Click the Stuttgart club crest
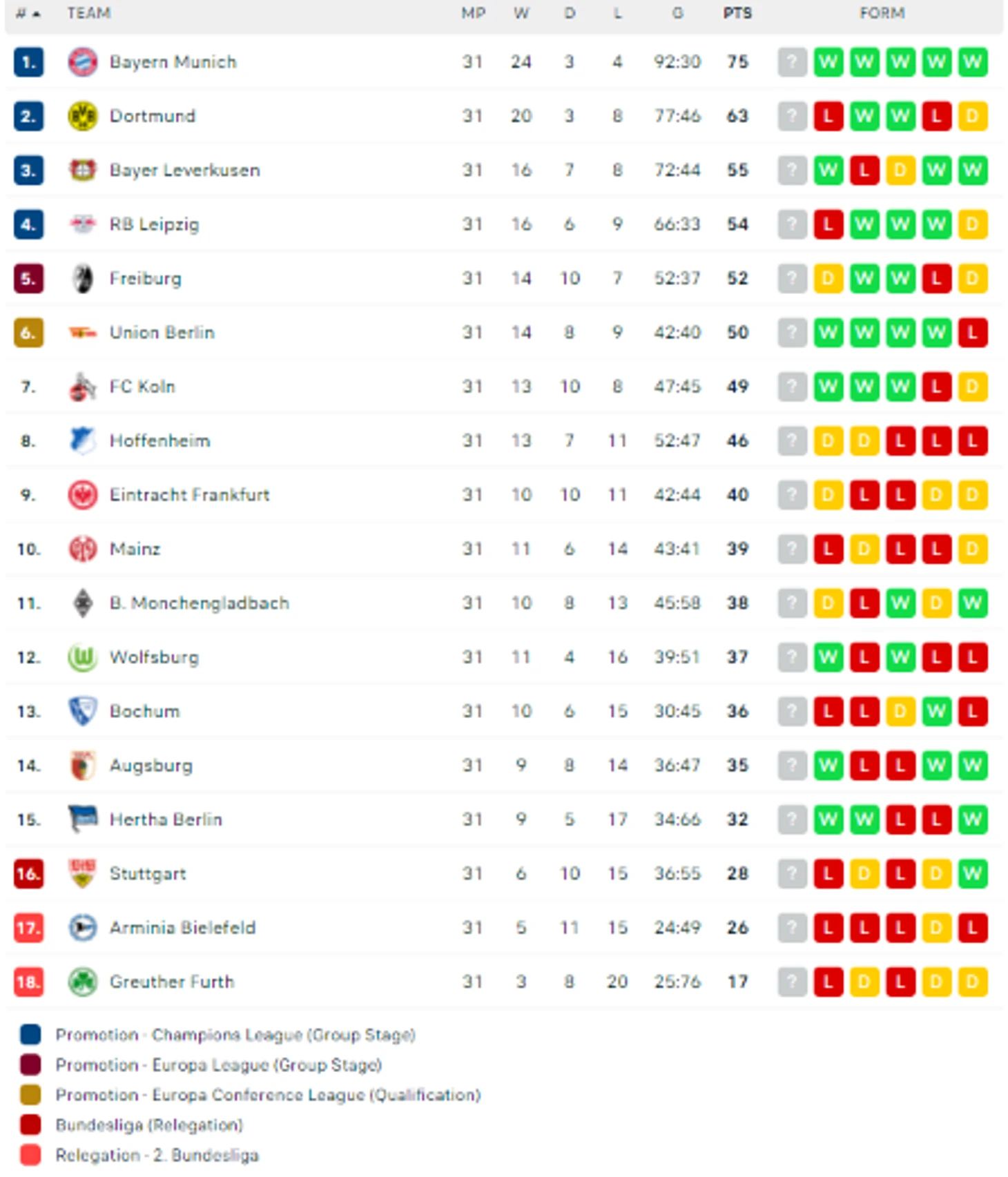The height and width of the screenshot is (1177, 1008). click(82, 873)
